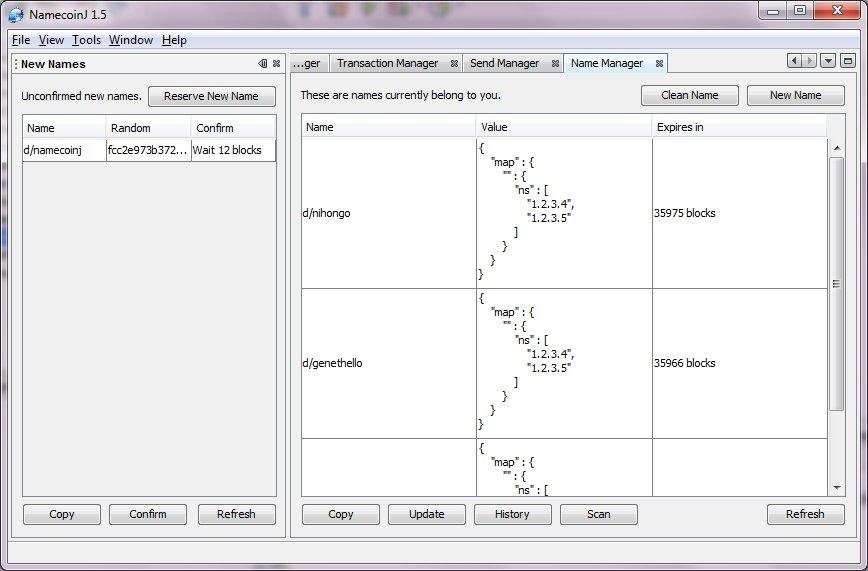
Task: Sort by Expires in column header
Action: tap(740, 127)
